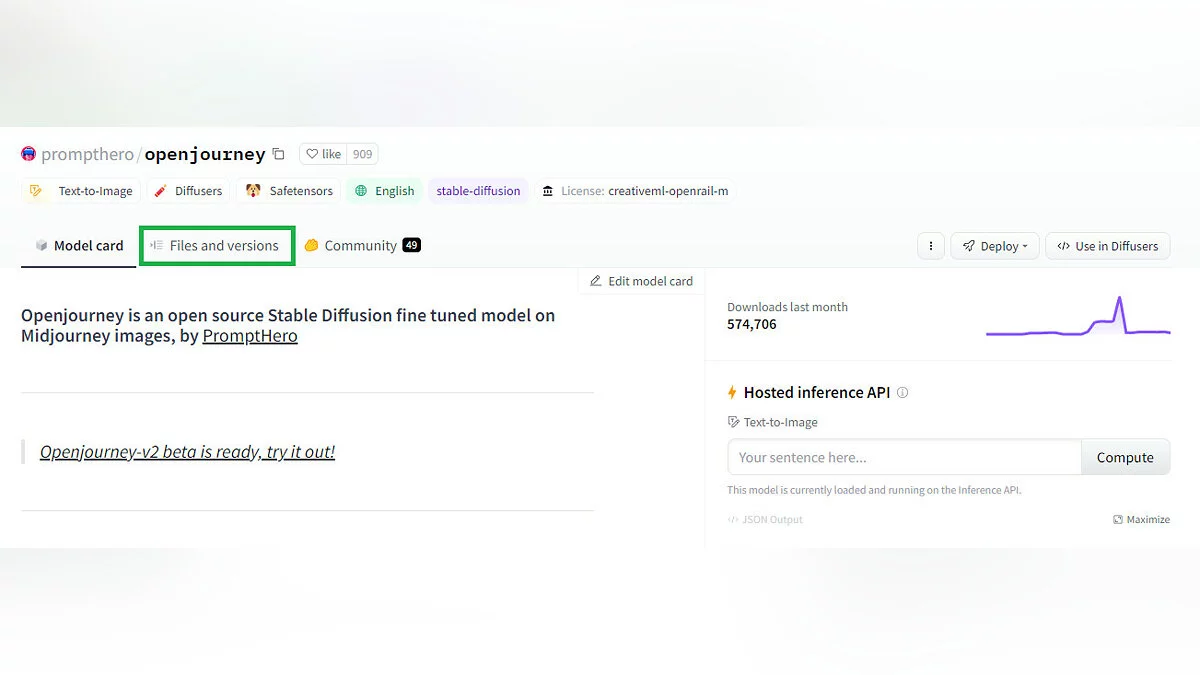Click the Hosted inference API info icon
1200x675 pixels.
903,393
